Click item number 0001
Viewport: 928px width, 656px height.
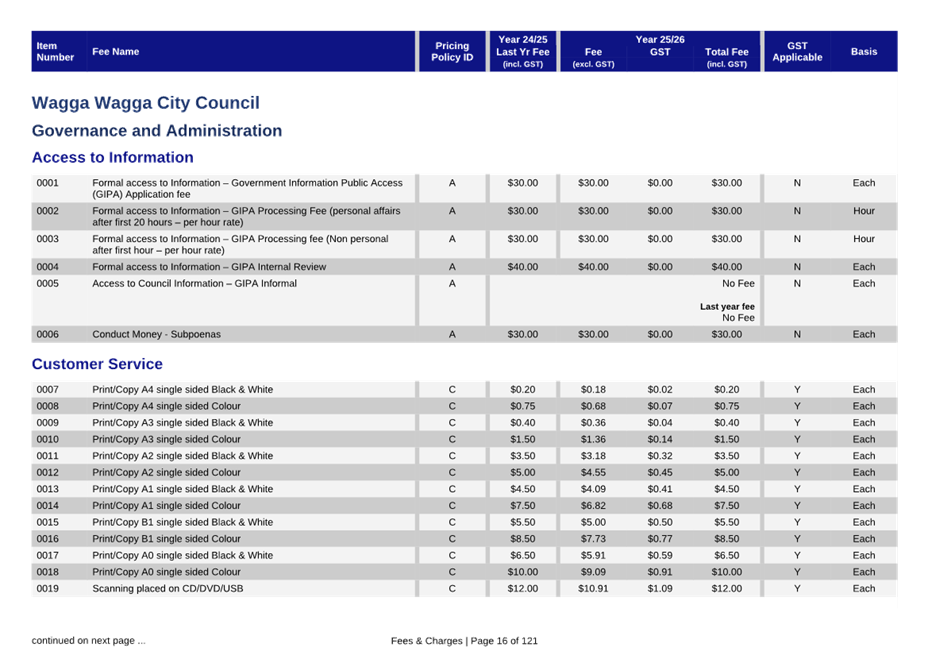[47, 183]
